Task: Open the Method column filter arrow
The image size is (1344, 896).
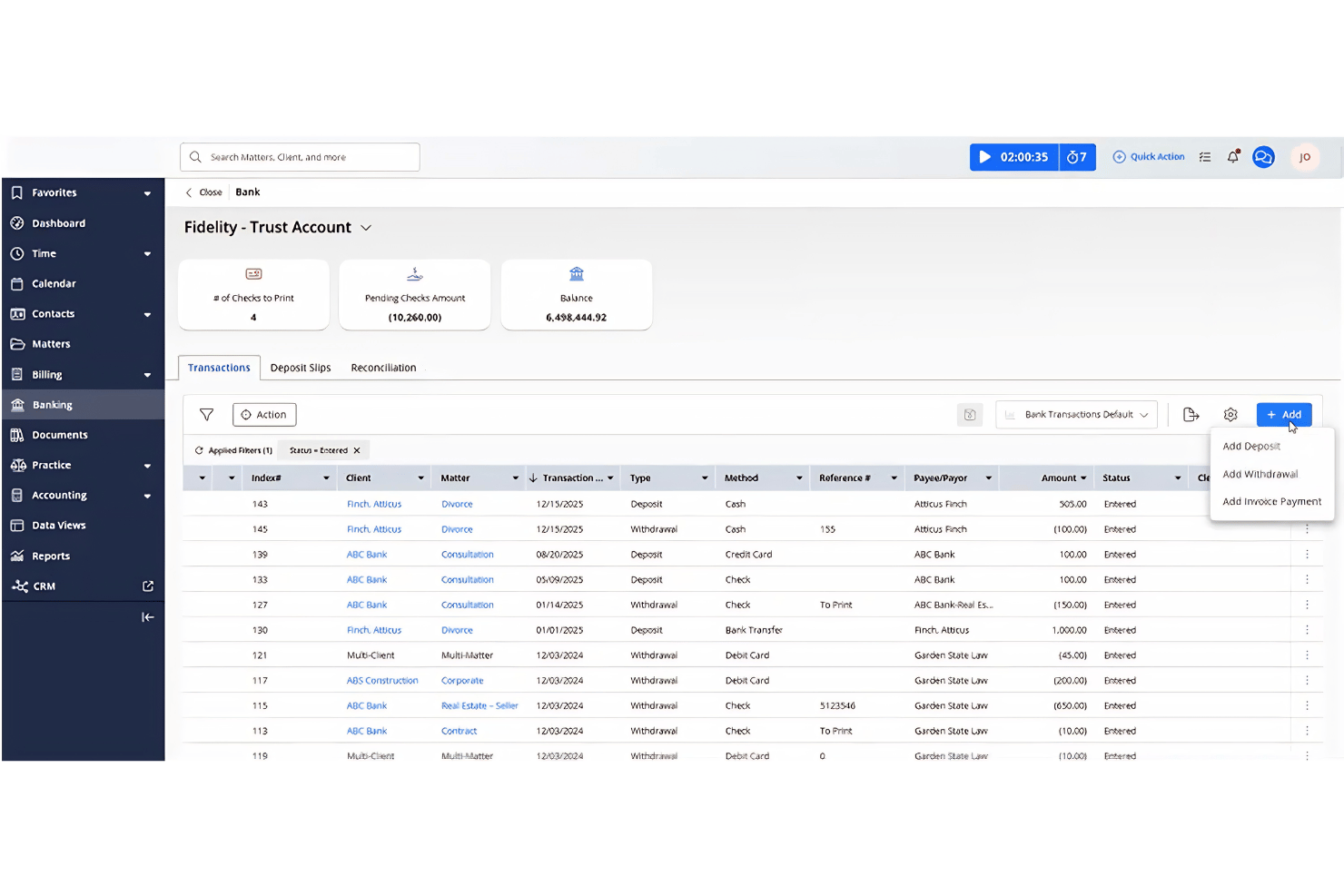Action: (x=799, y=478)
